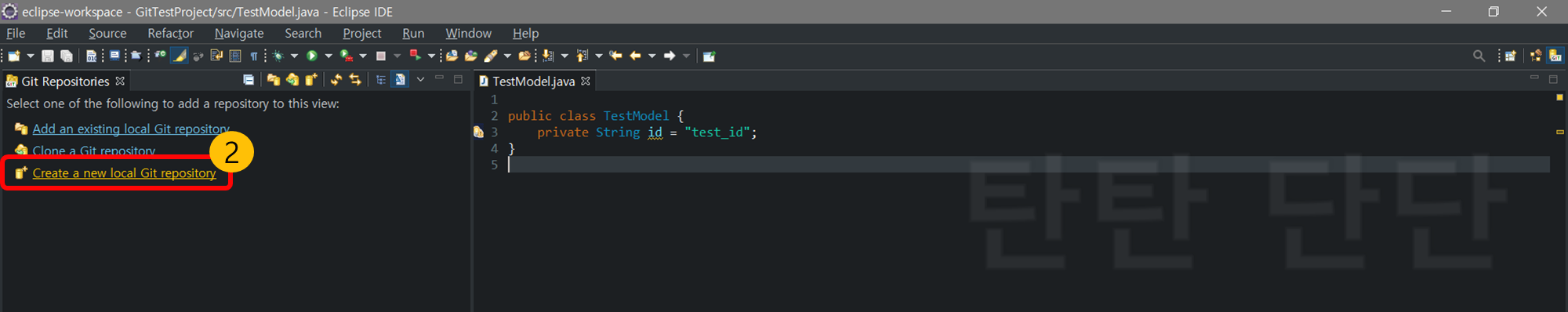The image size is (1568, 312).
Task: Click the Debug bug icon
Action: (278, 56)
